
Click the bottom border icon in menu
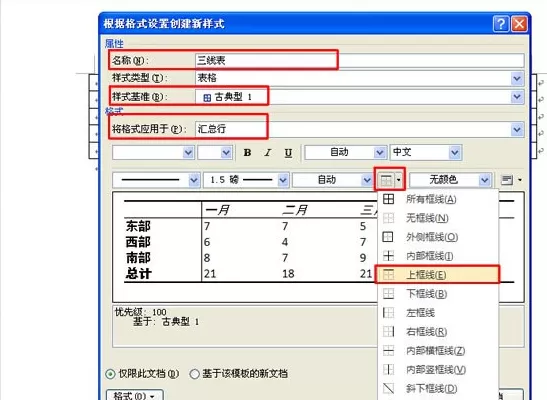click(388, 294)
